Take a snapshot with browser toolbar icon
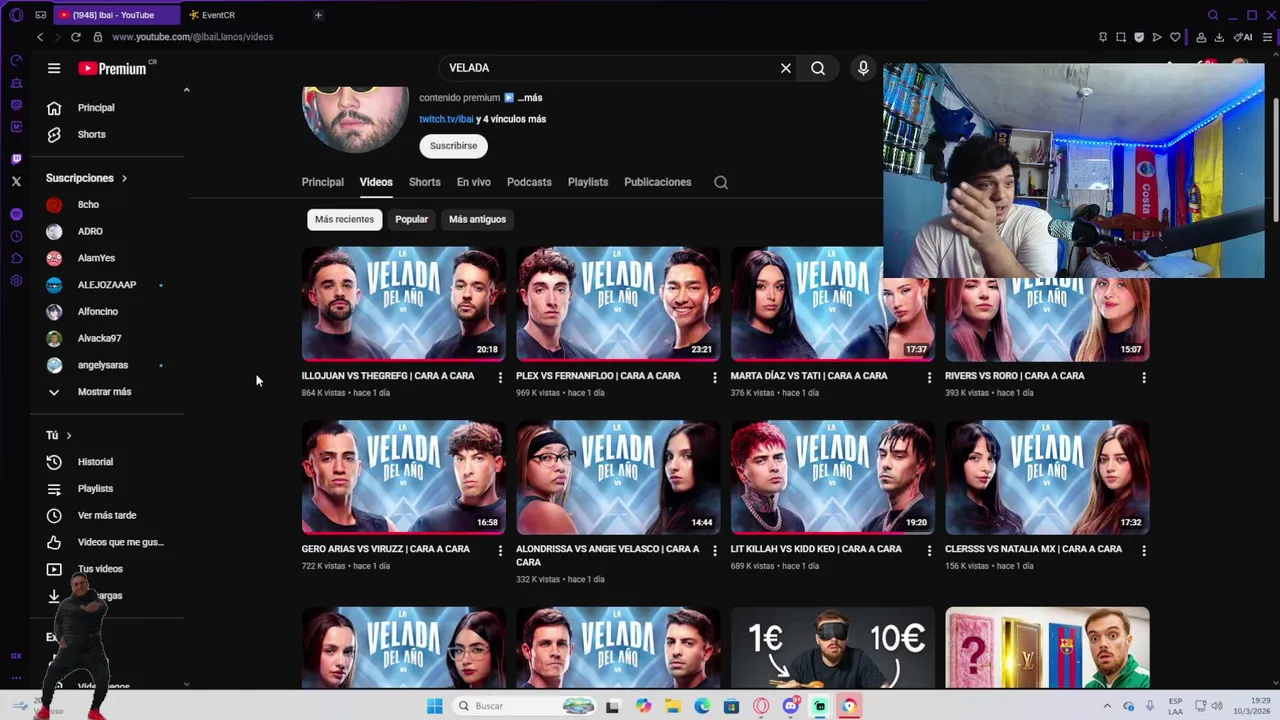The width and height of the screenshot is (1280, 720). [x=1121, y=37]
